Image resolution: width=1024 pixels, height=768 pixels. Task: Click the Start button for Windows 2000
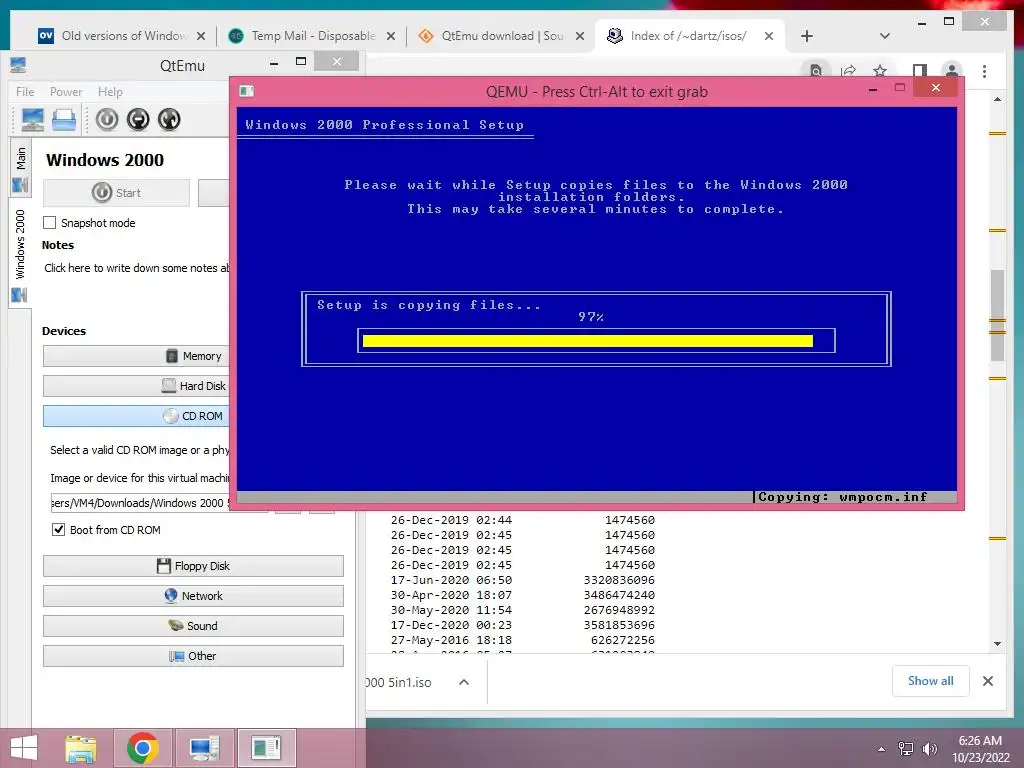click(116, 193)
